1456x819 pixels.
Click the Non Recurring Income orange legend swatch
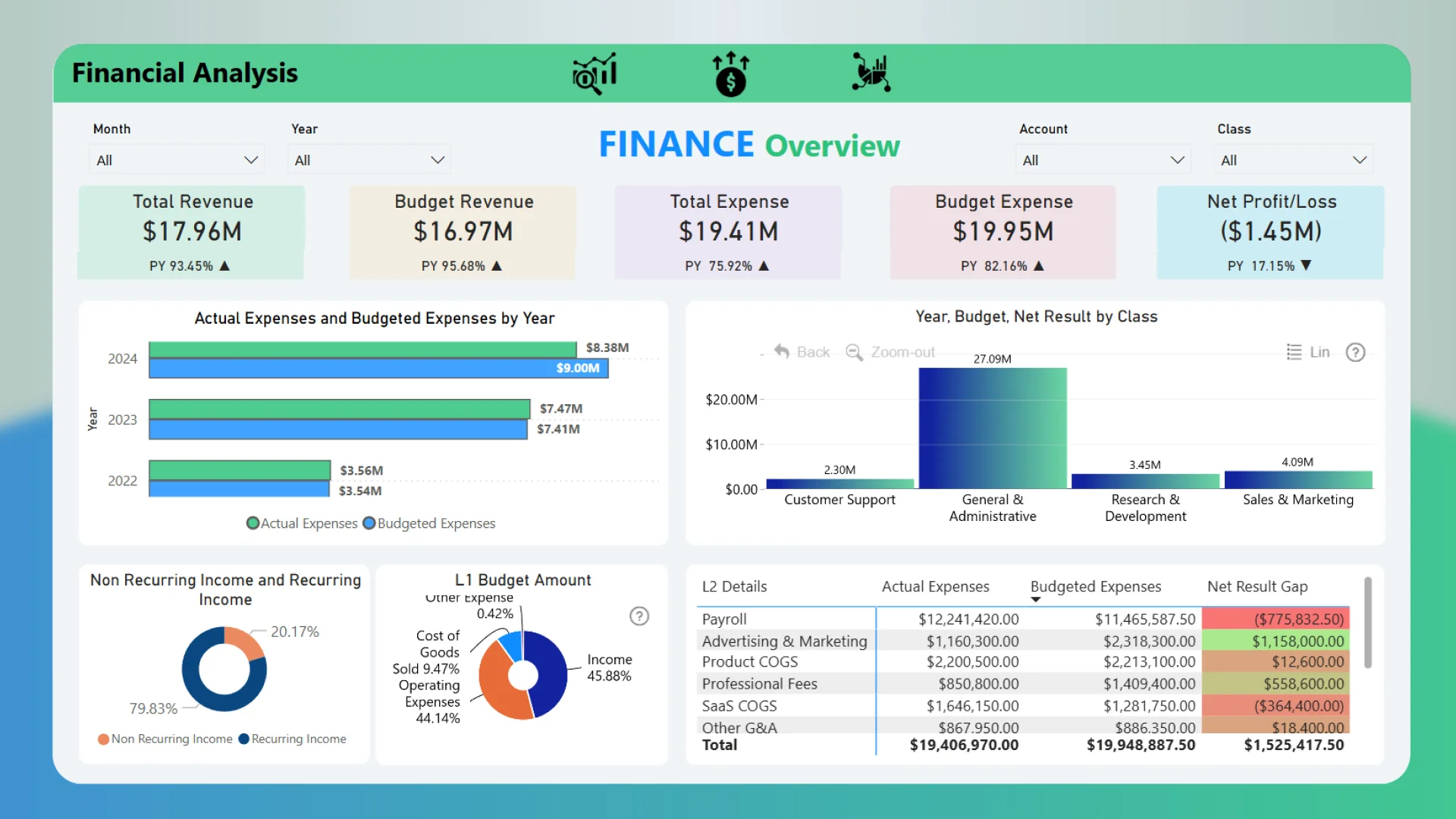click(x=103, y=739)
